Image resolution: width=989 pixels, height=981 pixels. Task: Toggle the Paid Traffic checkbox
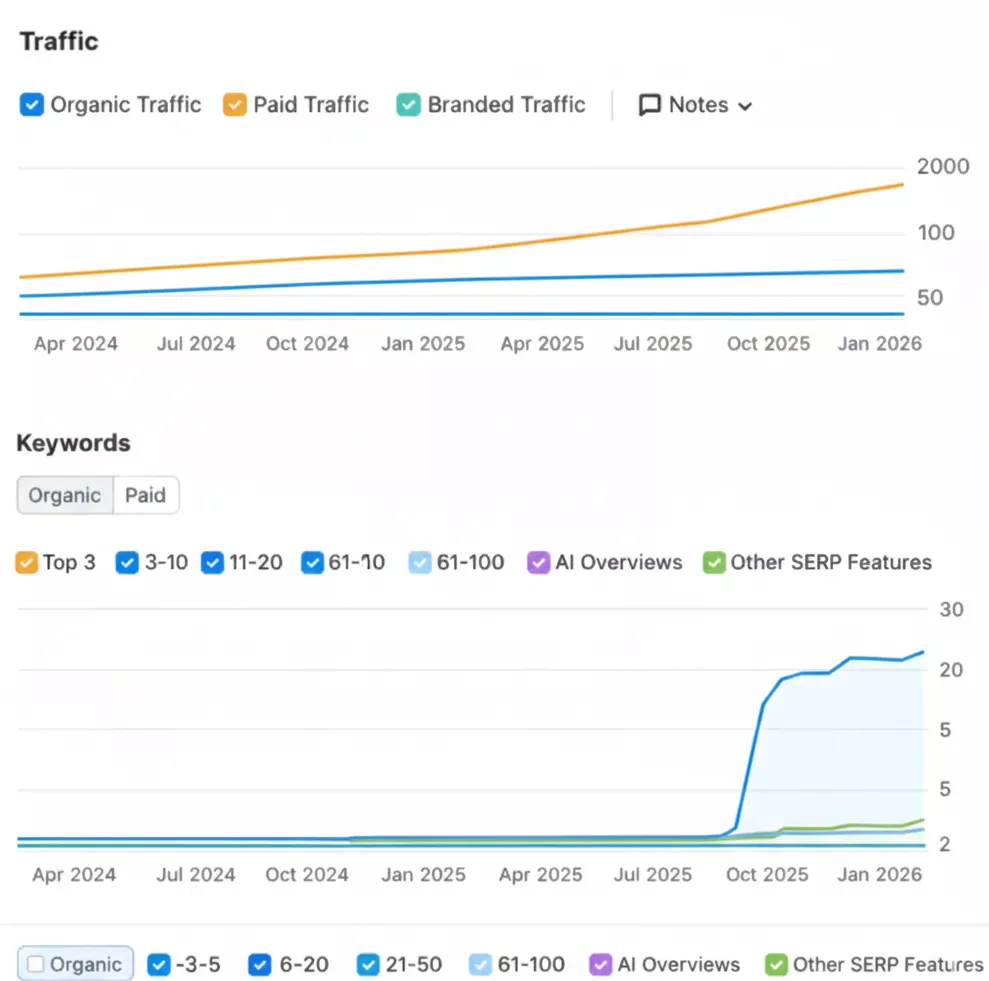(x=235, y=105)
